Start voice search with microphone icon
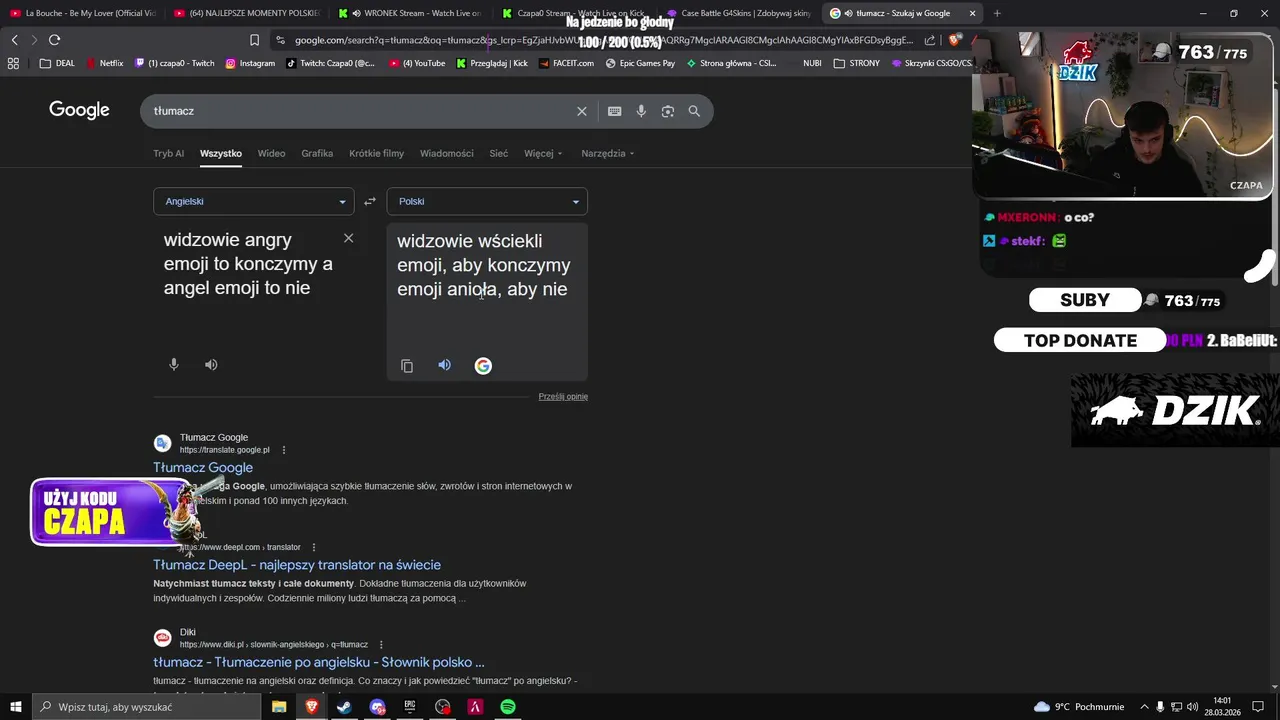The height and width of the screenshot is (720, 1280). pos(641,111)
